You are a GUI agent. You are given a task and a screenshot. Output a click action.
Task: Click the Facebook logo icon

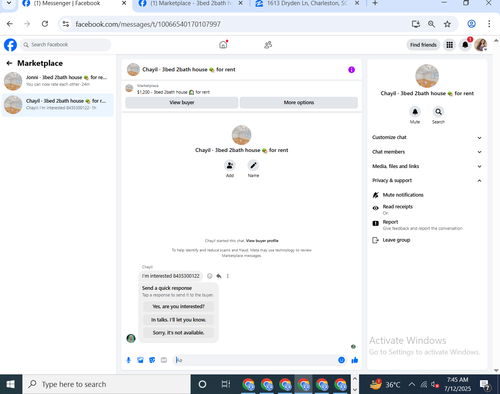pos(10,45)
